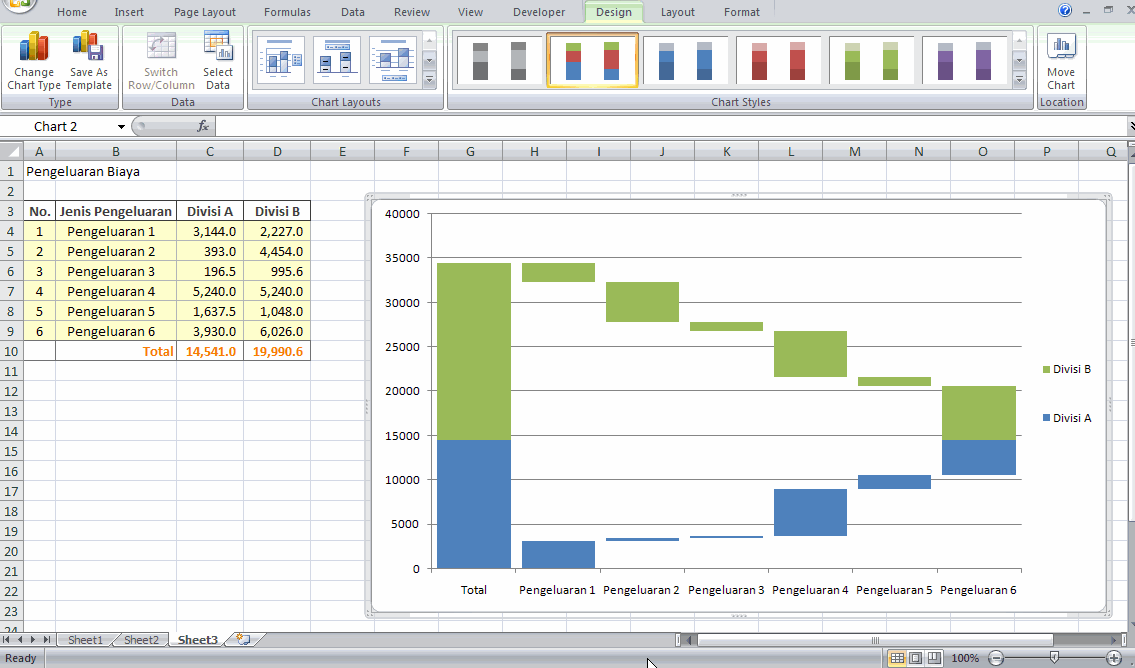Click the Switch Row/Column icon
The height and width of the screenshot is (668, 1135).
pyautogui.click(x=160, y=60)
